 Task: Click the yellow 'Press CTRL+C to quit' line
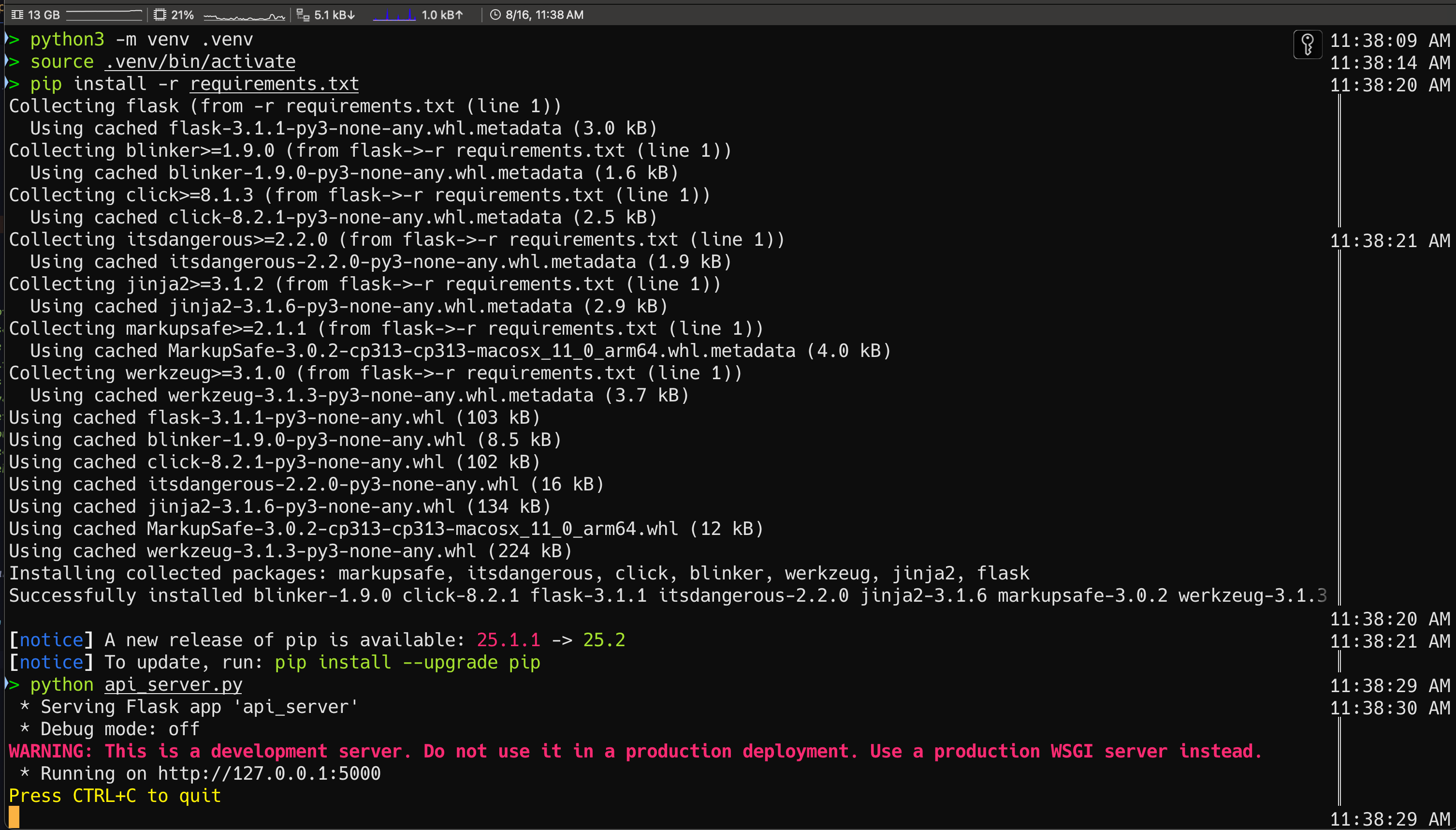[x=115, y=796]
